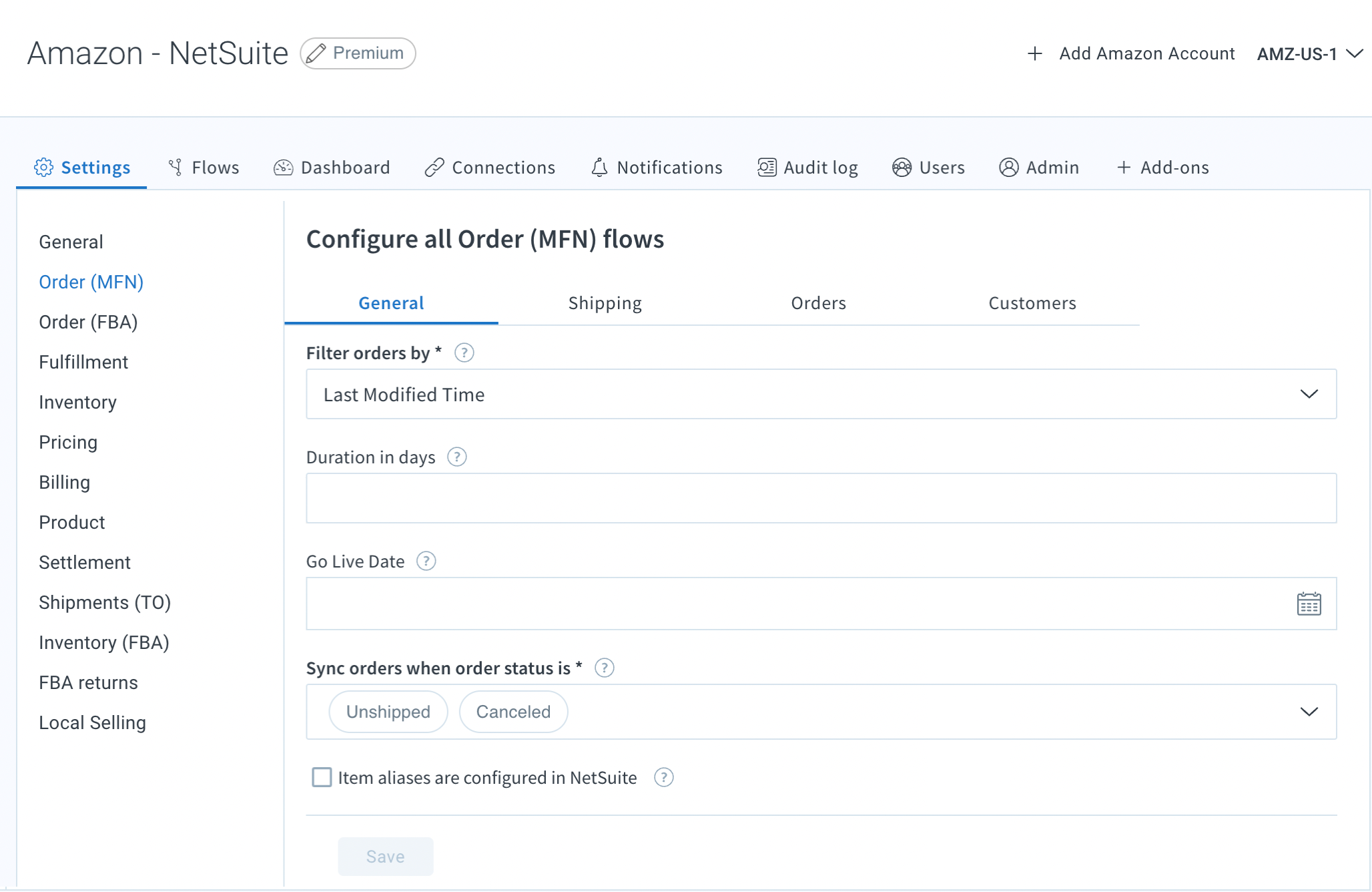The image size is (1372, 892).
Task: Open help for Go Live Date
Action: click(426, 562)
